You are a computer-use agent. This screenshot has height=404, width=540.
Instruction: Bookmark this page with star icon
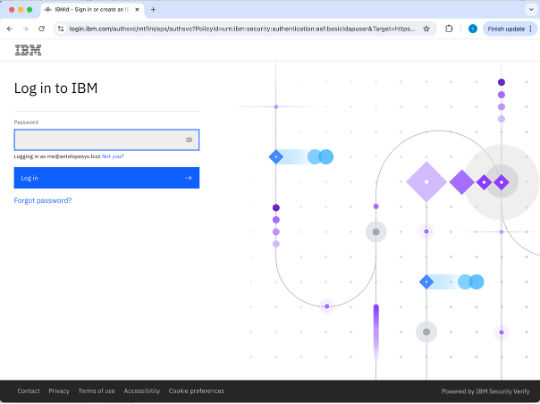[x=426, y=29]
